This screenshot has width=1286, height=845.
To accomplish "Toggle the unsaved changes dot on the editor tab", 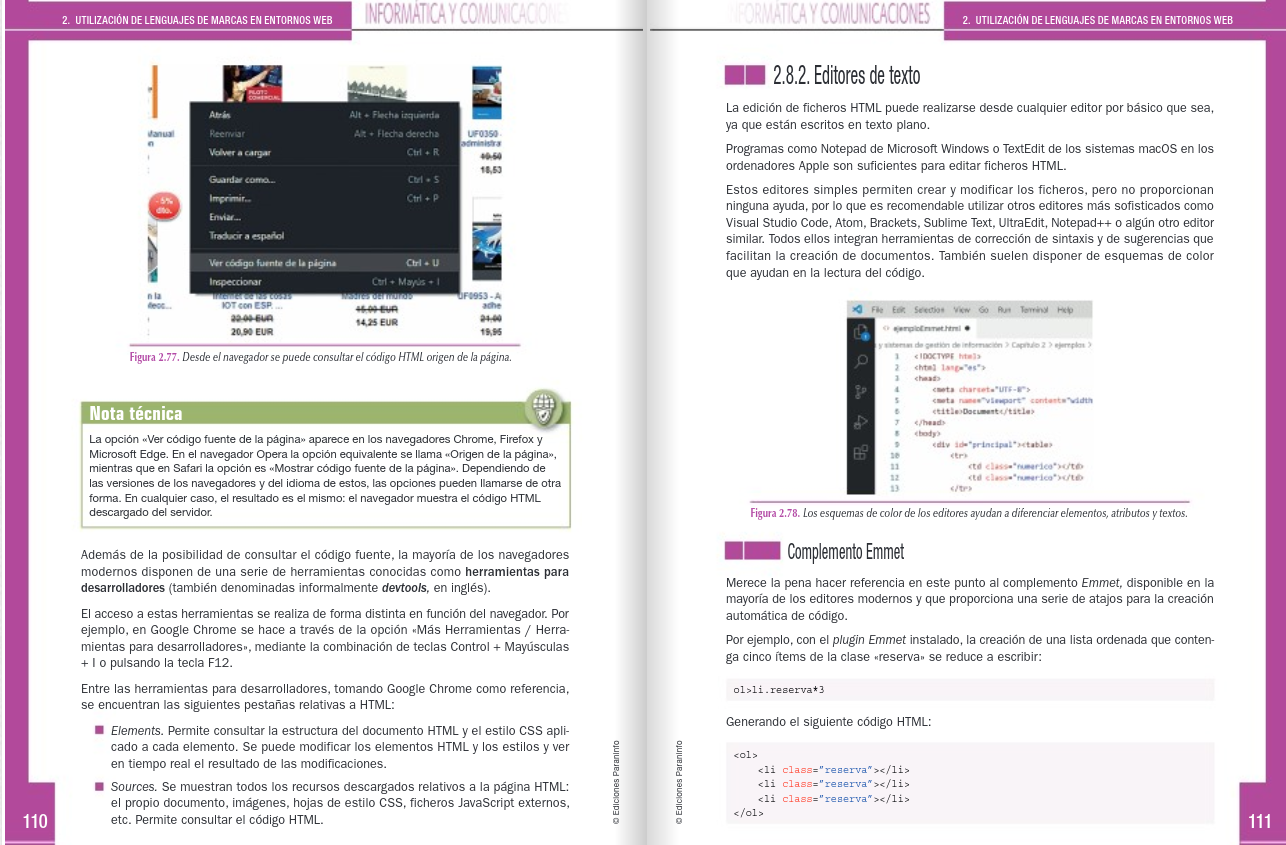I will click(x=965, y=329).
